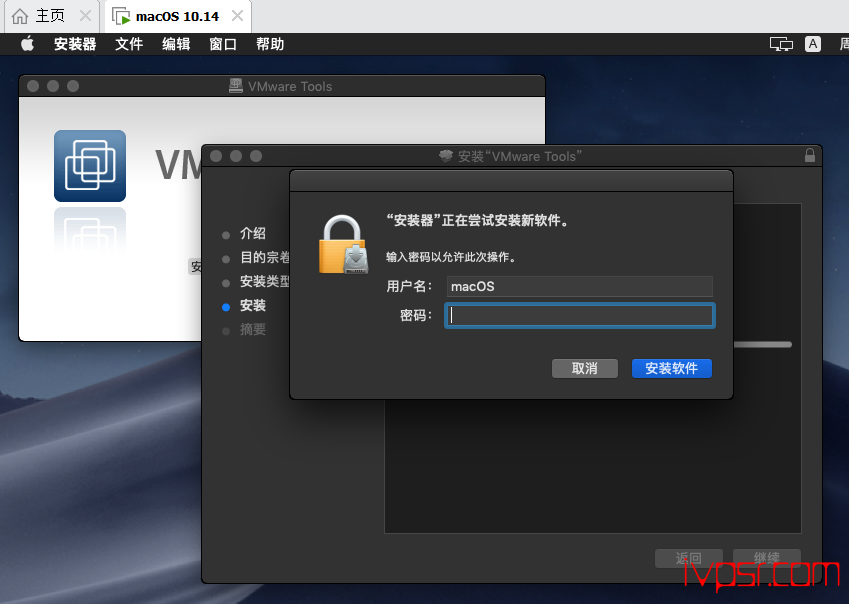Open the 帮助 menu
Viewport: 849px width, 604px height.
(270, 44)
